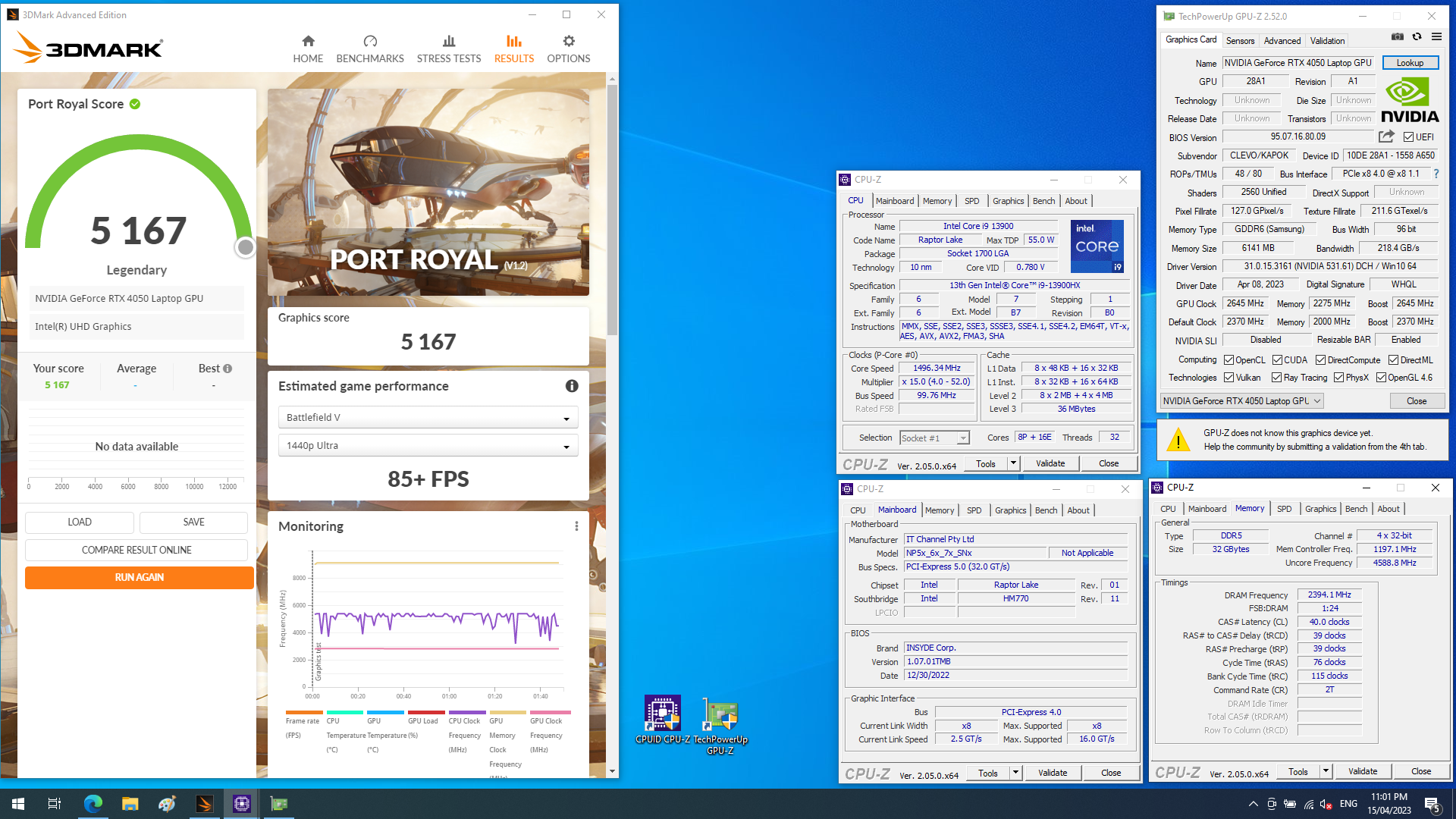Click the 3DMark vertical scrollbar thumb
The image size is (1456, 819).
click(612, 211)
